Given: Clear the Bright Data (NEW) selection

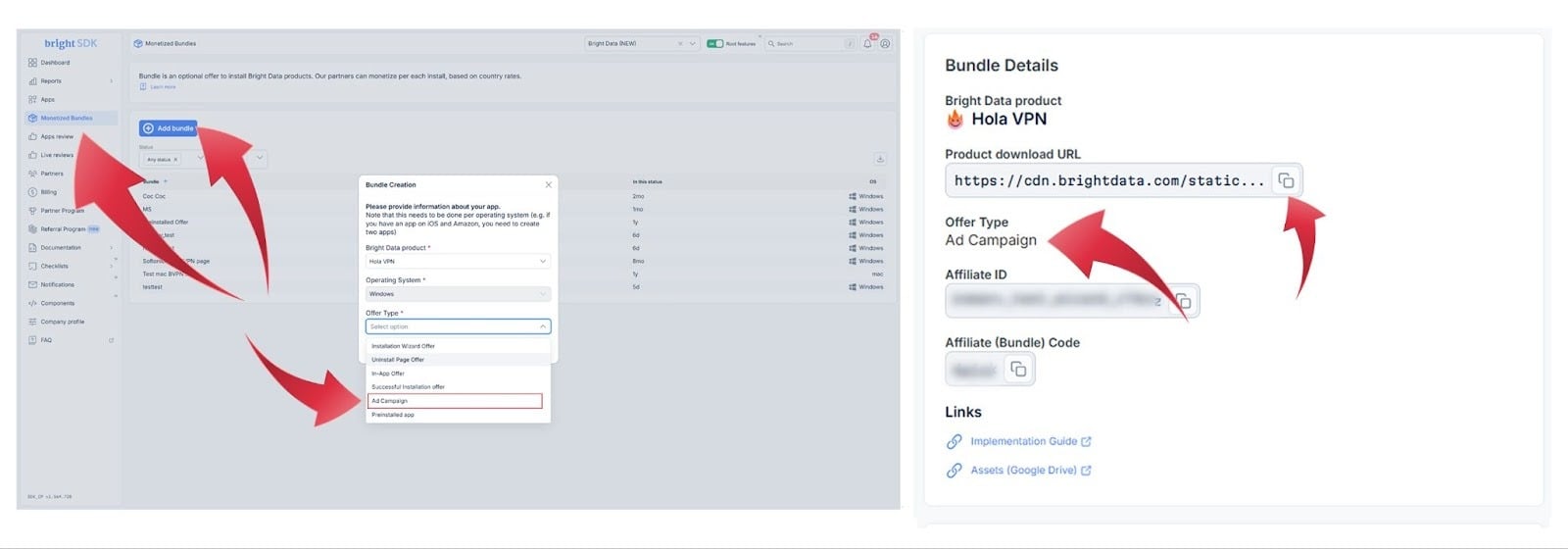Looking at the screenshot, I should tap(680, 43).
